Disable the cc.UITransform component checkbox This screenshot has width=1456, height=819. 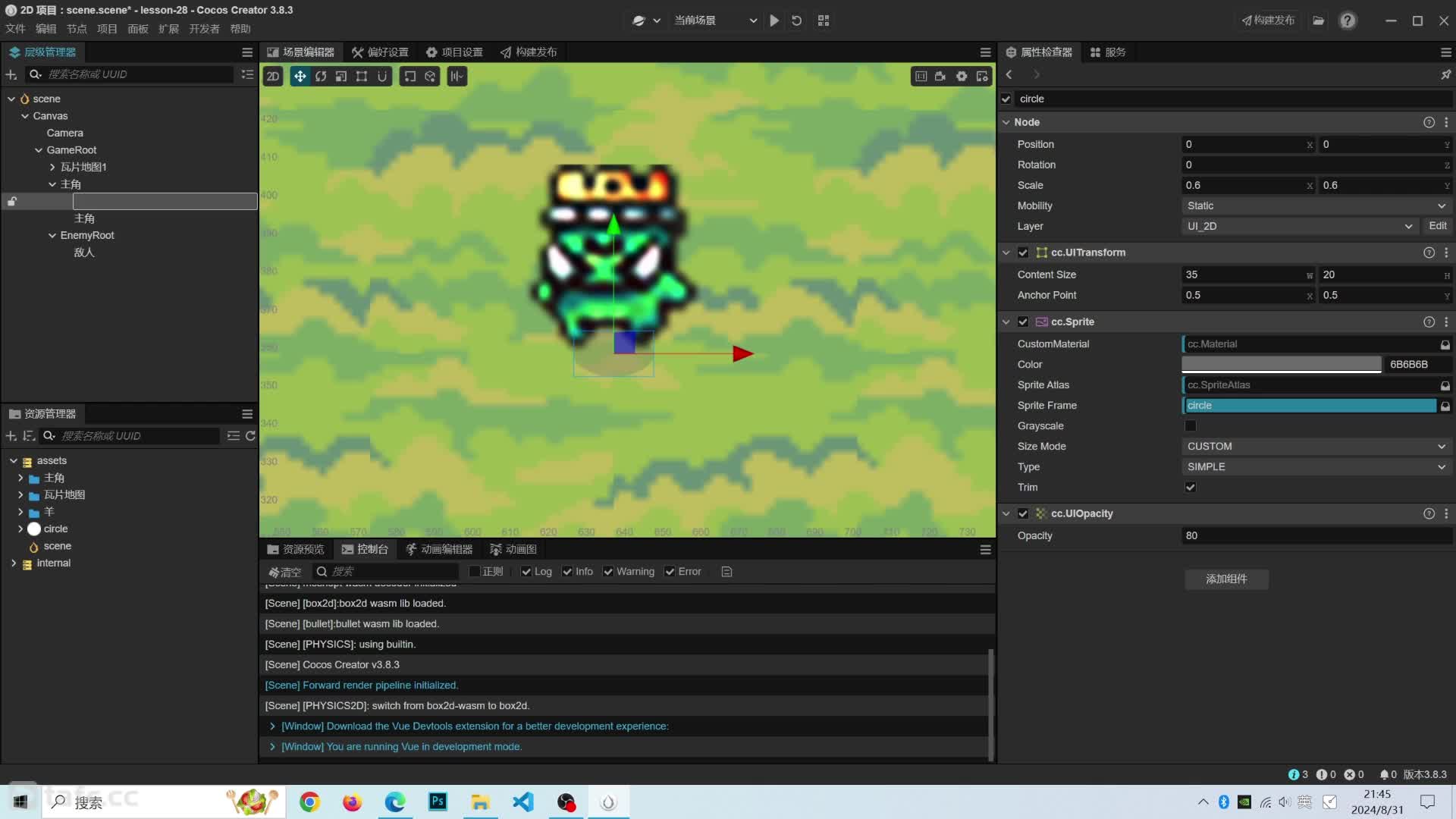click(1023, 253)
